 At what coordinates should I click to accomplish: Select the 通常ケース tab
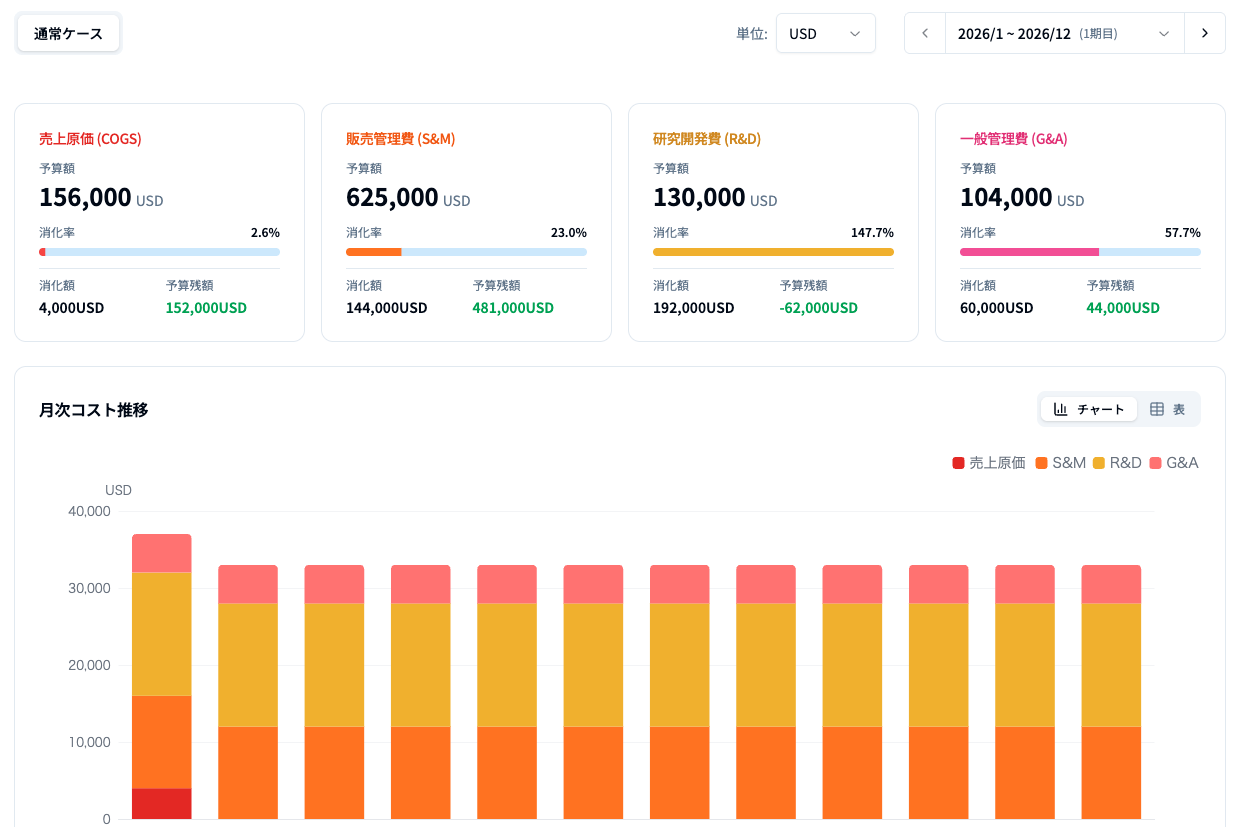tap(68, 33)
